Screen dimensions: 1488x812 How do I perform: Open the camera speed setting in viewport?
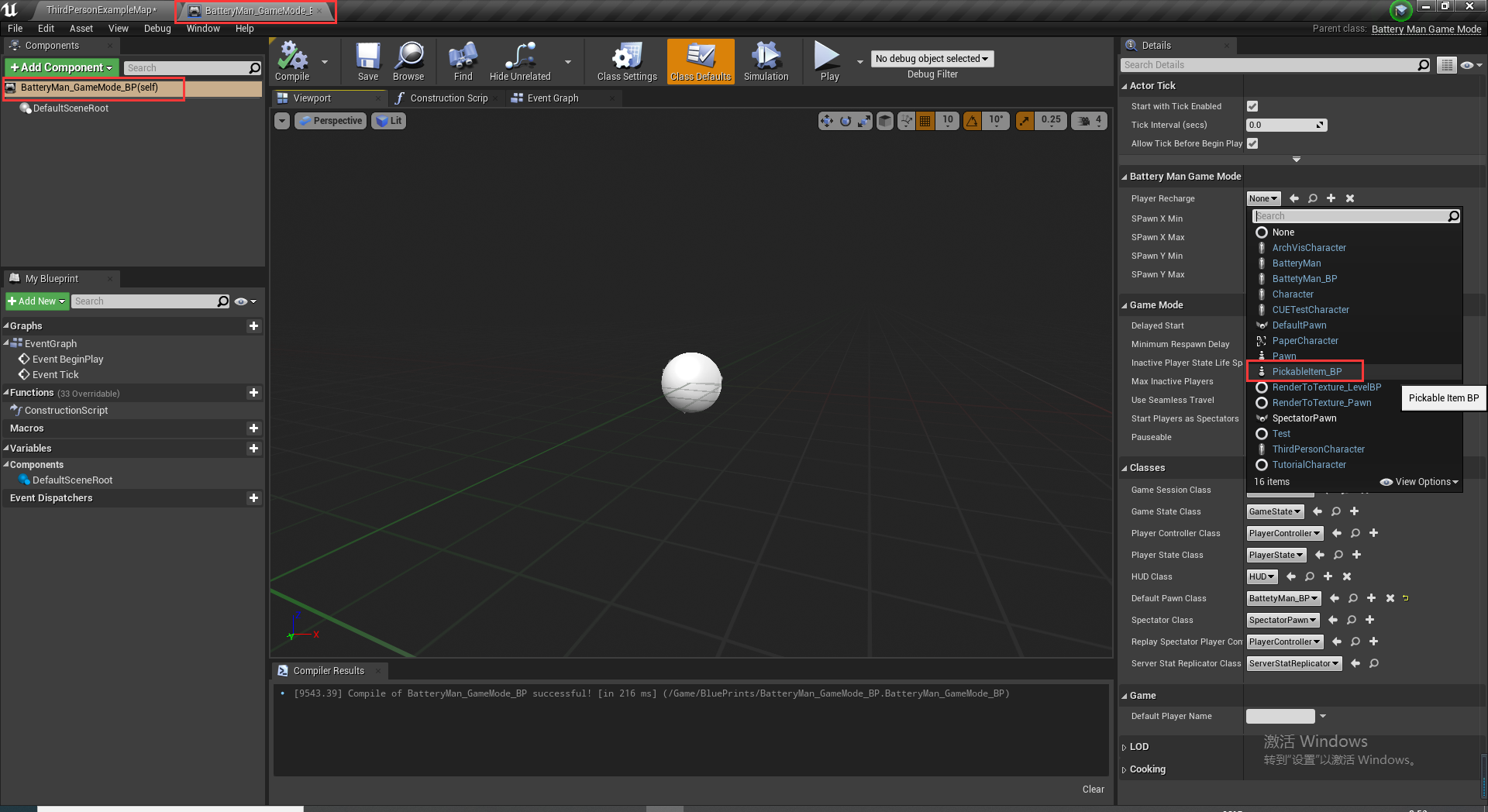coord(1090,121)
